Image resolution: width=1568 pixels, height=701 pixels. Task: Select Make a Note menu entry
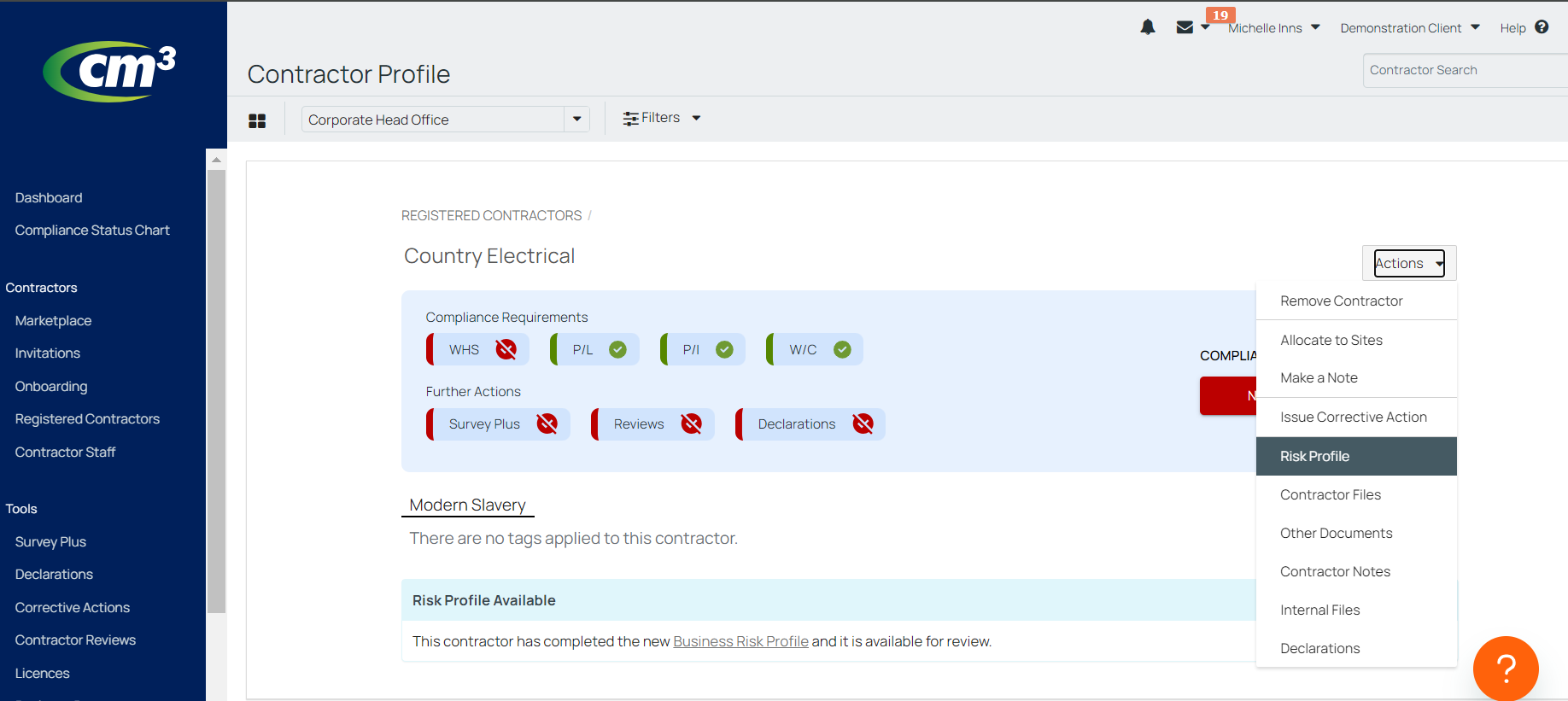pyautogui.click(x=1356, y=377)
